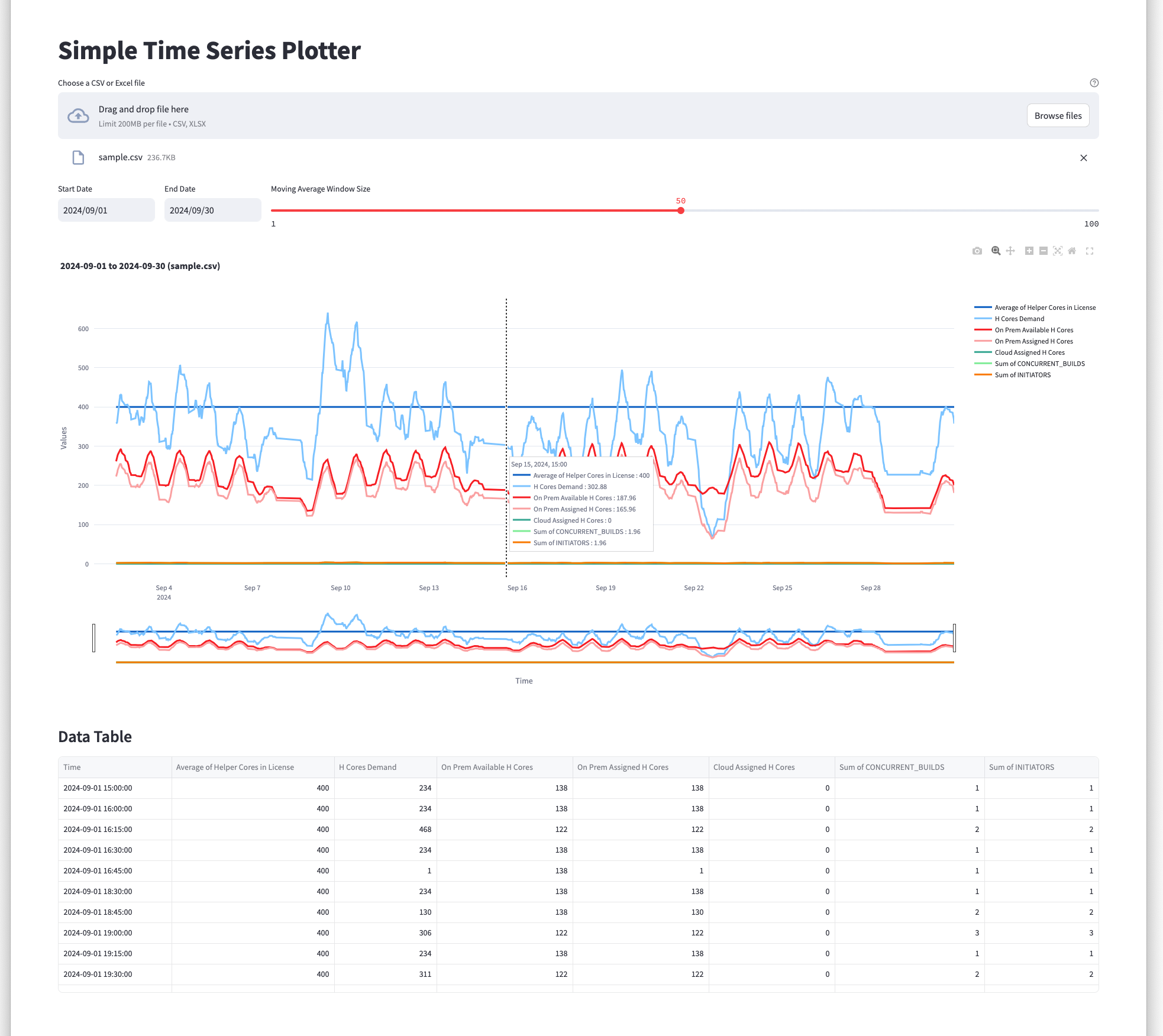1163x1036 pixels.
Task: Sort table by Time column header
Action: click(72, 768)
